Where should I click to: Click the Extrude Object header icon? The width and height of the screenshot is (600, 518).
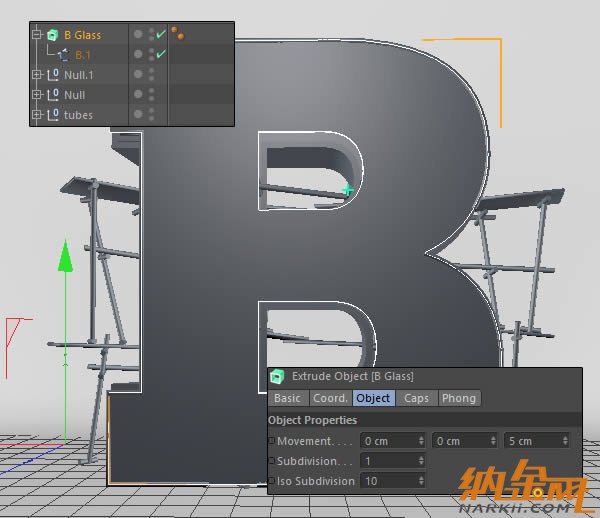277,376
